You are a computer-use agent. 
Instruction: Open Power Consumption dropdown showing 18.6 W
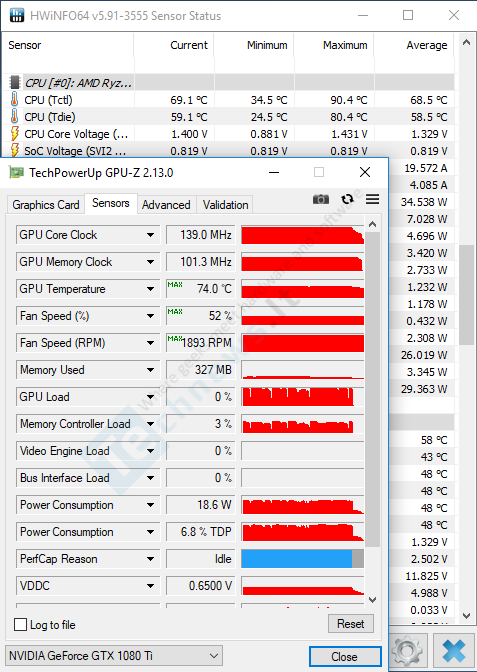[x=150, y=505]
